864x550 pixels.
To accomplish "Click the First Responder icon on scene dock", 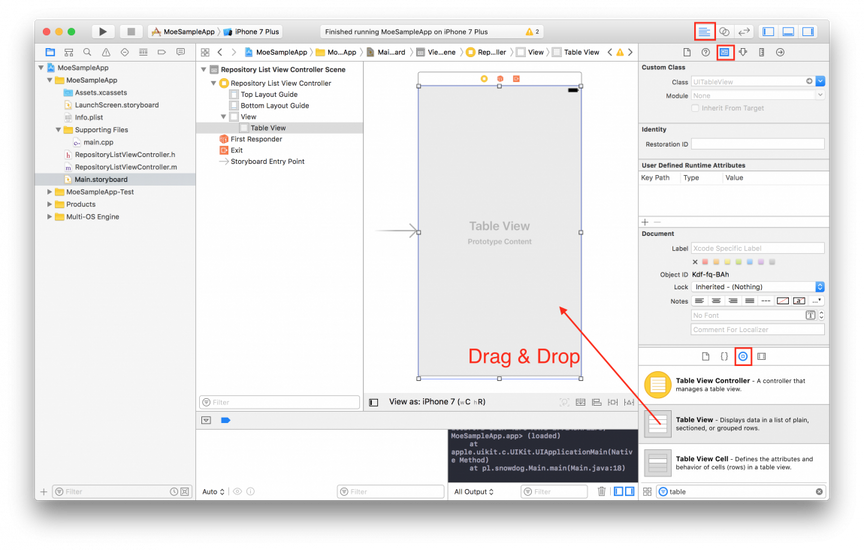I will pyautogui.click(x=500, y=79).
